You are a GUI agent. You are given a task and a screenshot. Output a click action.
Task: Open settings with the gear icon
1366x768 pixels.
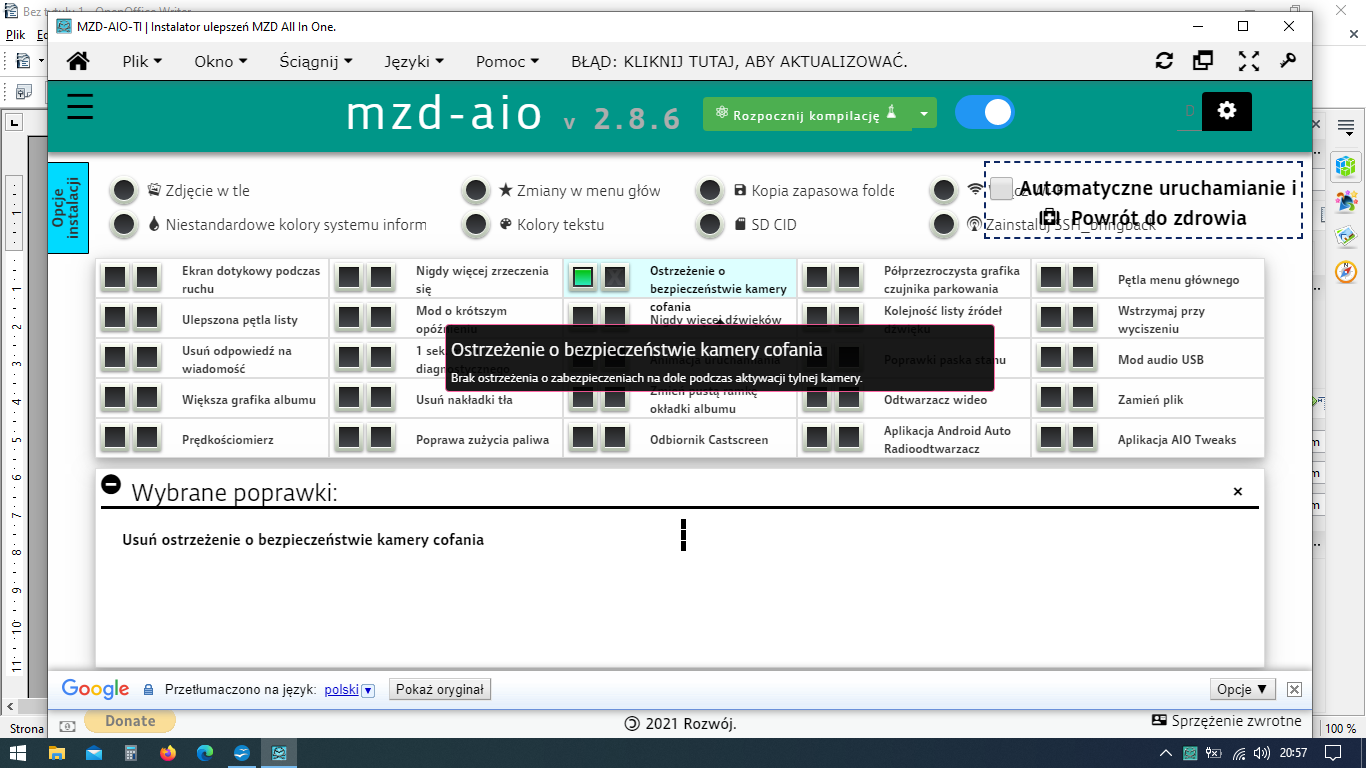(1227, 111)
